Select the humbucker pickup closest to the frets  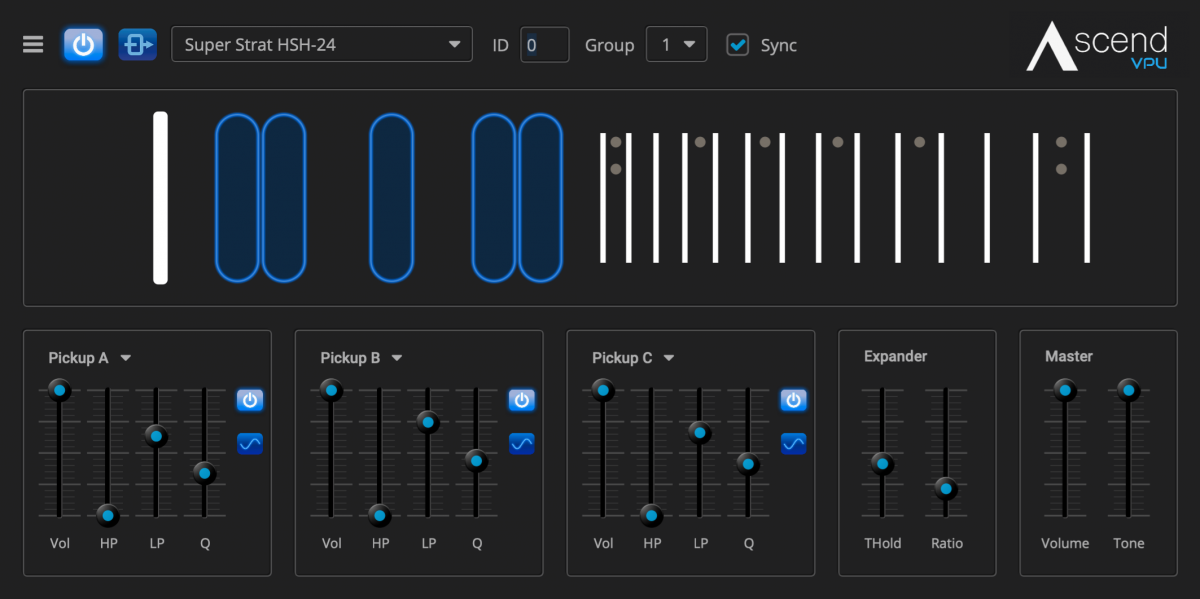click(x=517, y=198)
